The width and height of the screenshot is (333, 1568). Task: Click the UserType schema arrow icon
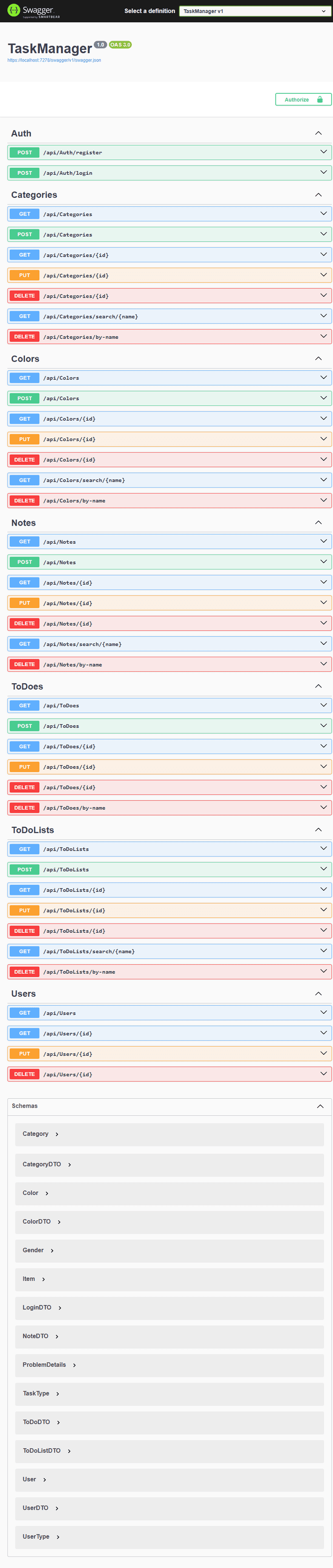coord(58,1537)
